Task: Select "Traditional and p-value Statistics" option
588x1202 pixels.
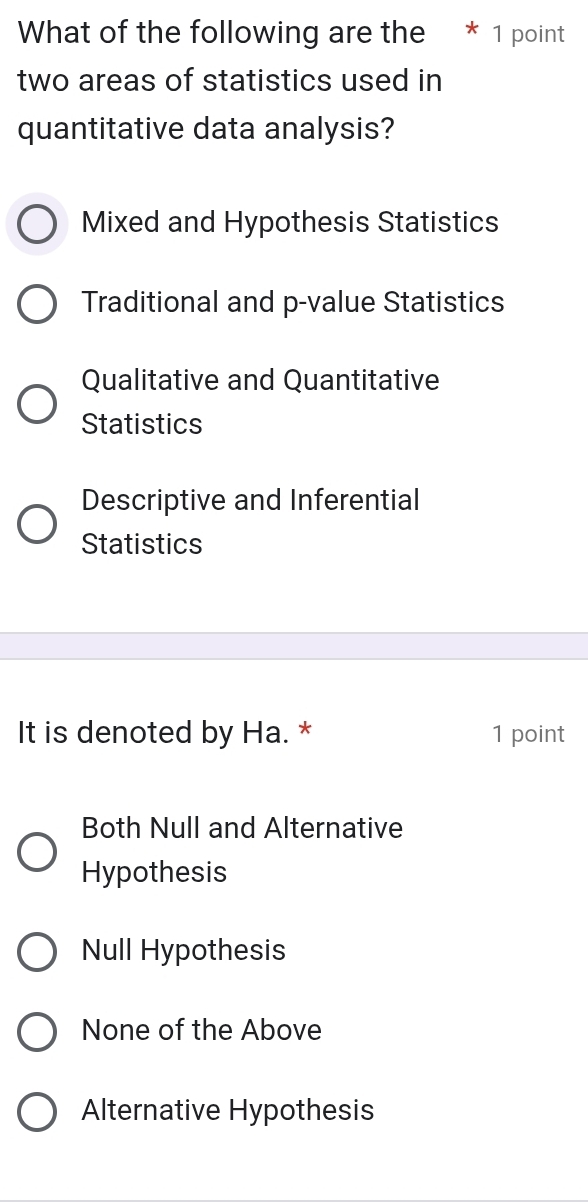Action: coord(37,303)
